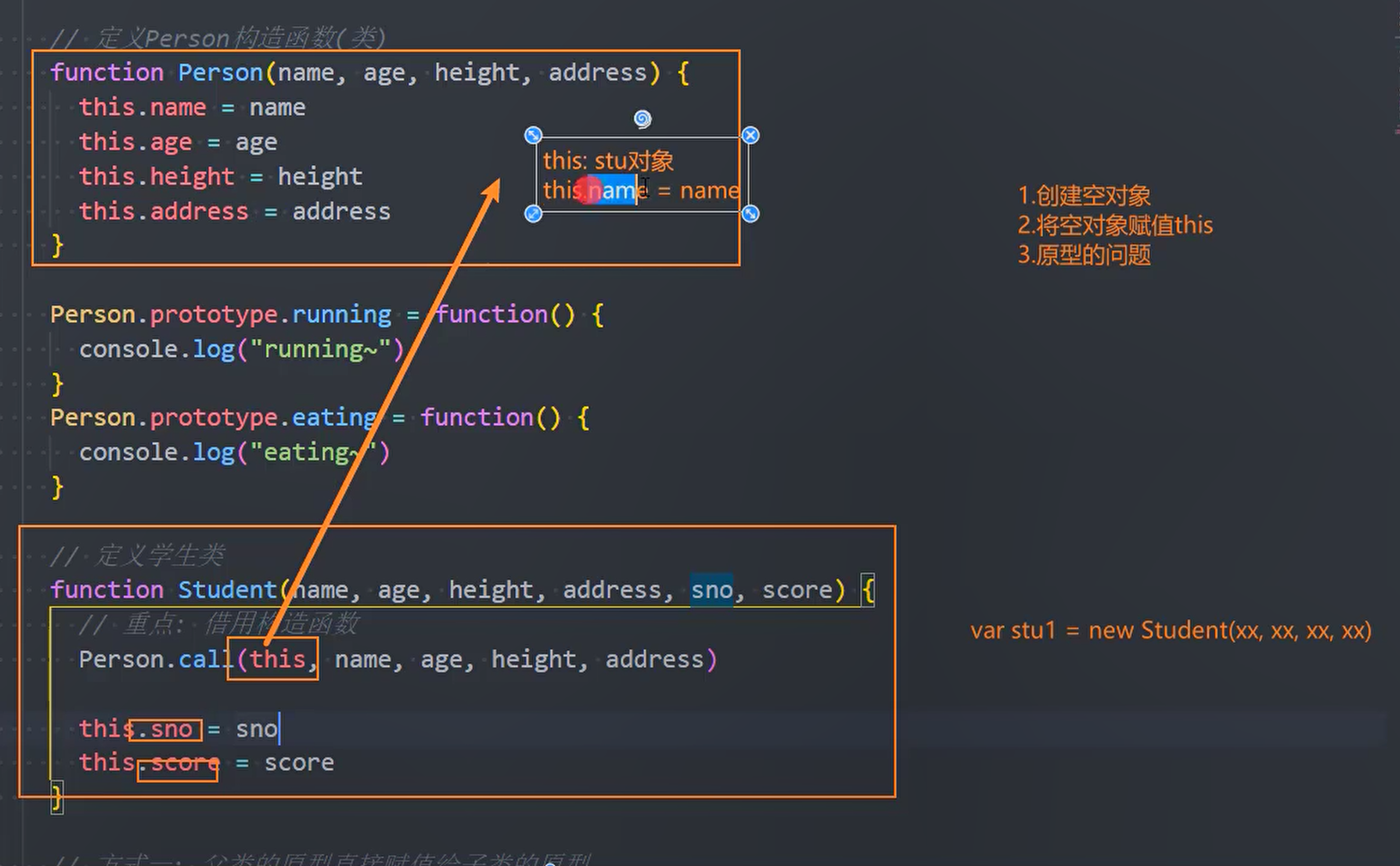Click the "this.score = score" code line
The width and height of the screenshot is (1400, 866).
click(x=207, y=763)
